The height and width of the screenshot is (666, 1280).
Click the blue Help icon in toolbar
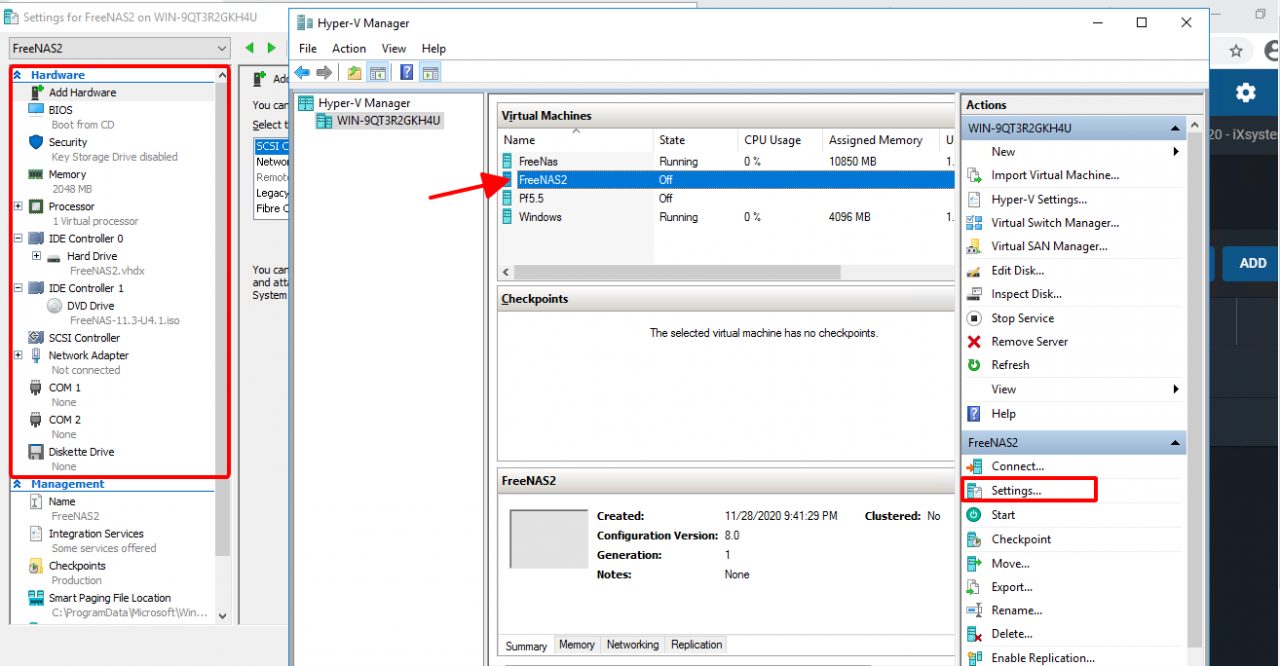tap(407, 72)
